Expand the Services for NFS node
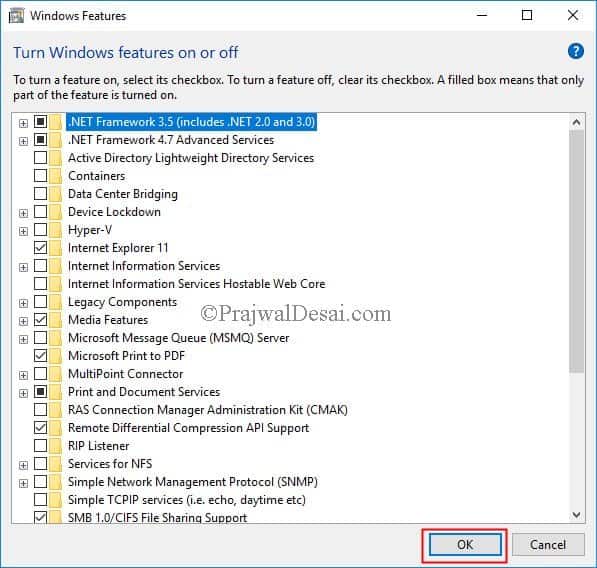The height and width of the screenshot is (568, 597). [x=23, y=465]
